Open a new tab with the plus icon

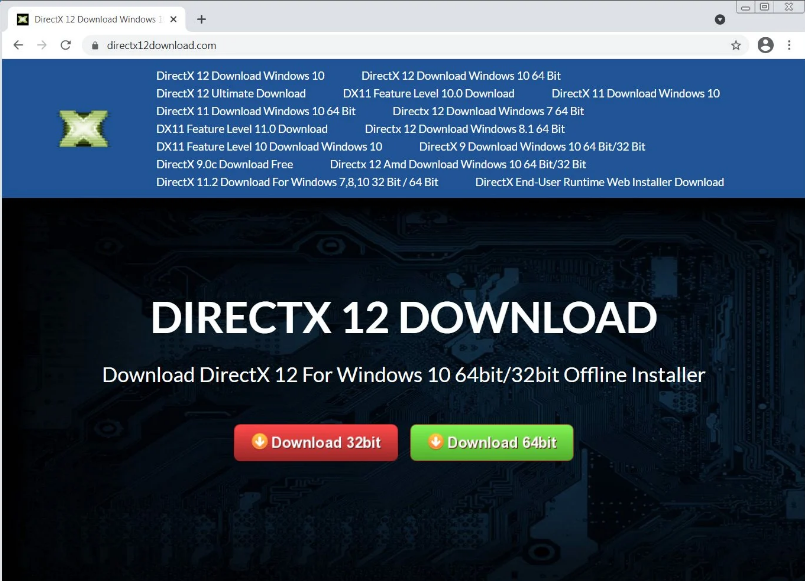(x=201, y=20)
